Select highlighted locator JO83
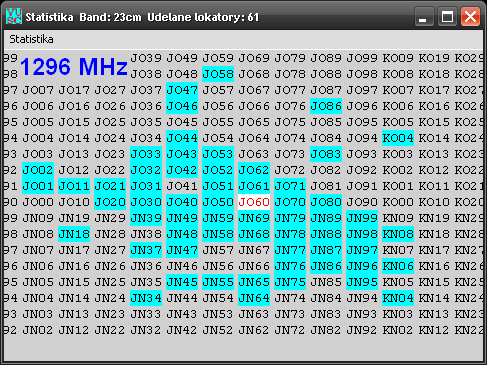 (326, 154)
